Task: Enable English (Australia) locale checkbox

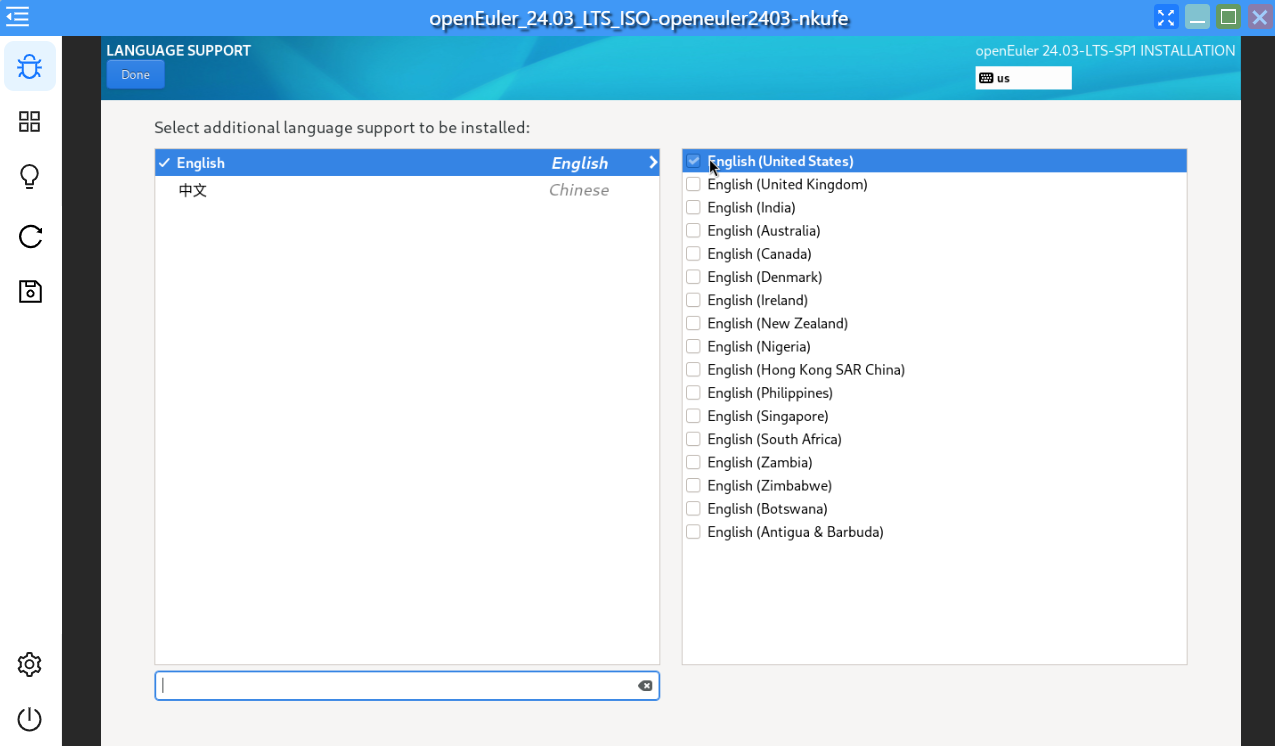Action: click(x=693, y=230)
